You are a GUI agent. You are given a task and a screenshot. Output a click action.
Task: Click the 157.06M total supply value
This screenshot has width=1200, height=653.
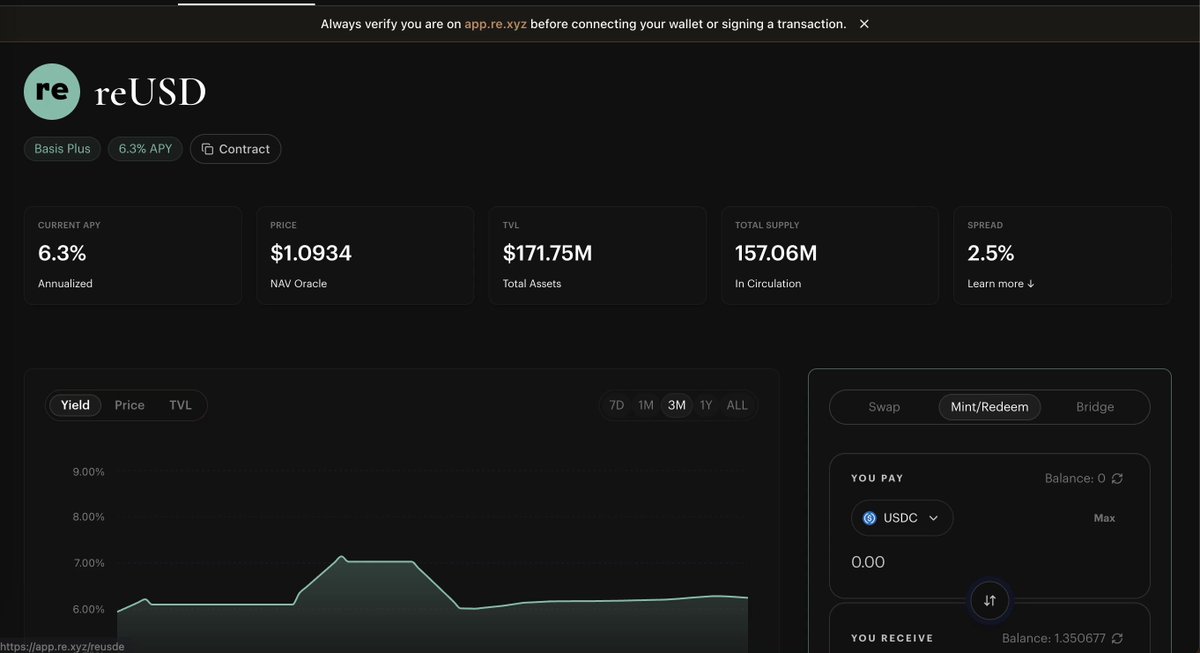(776, 253)
